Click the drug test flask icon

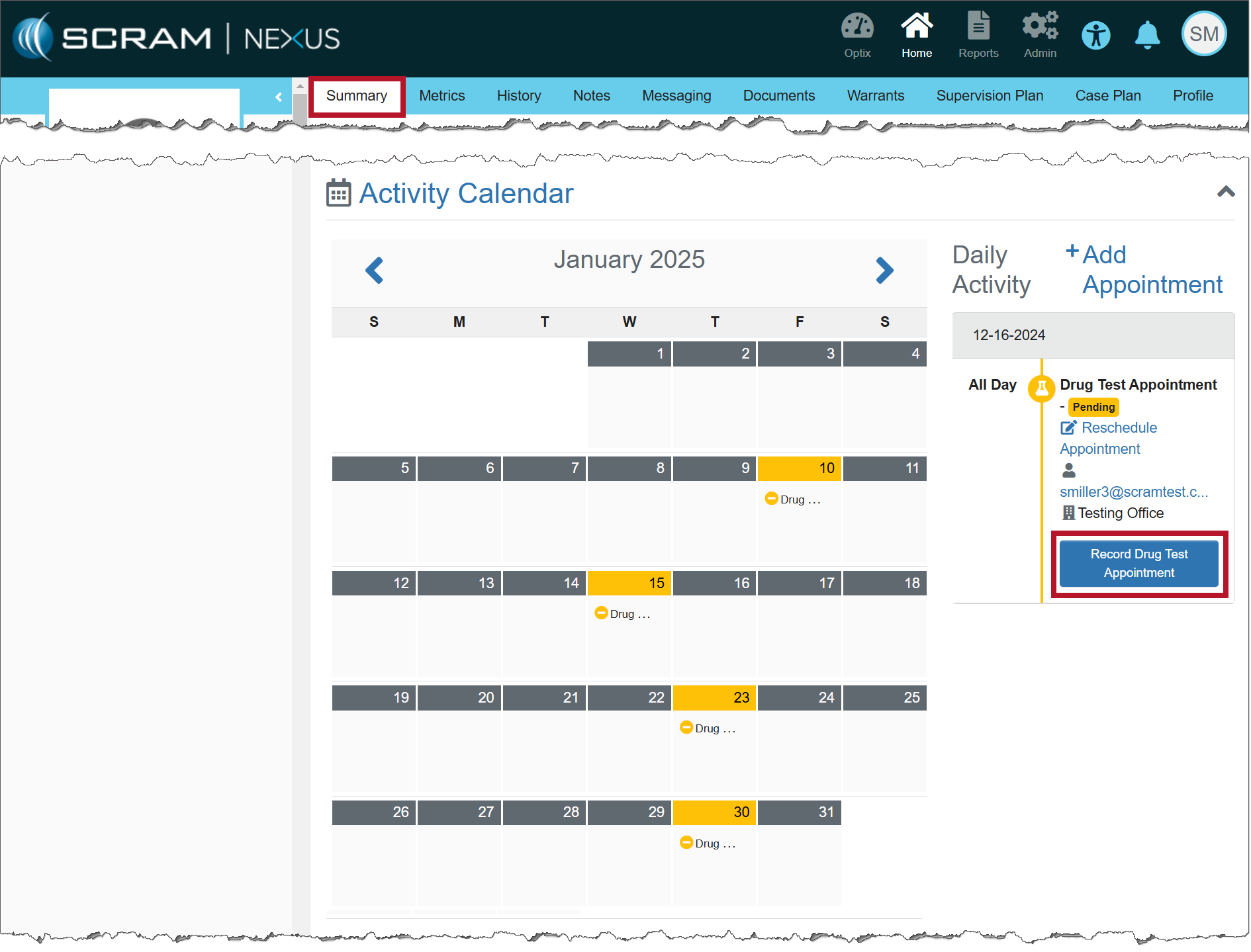coord(1041,388)
